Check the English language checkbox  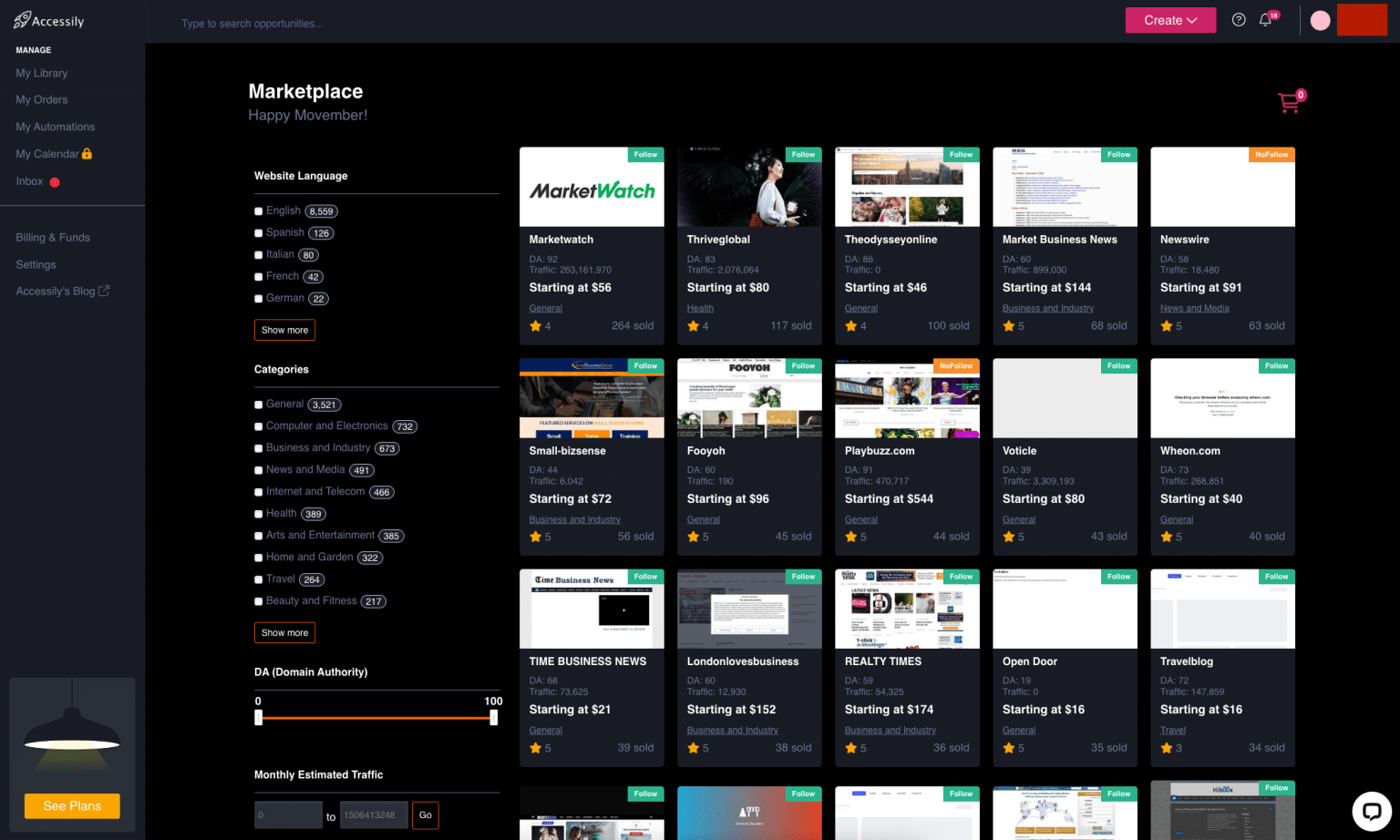[259, 211]
